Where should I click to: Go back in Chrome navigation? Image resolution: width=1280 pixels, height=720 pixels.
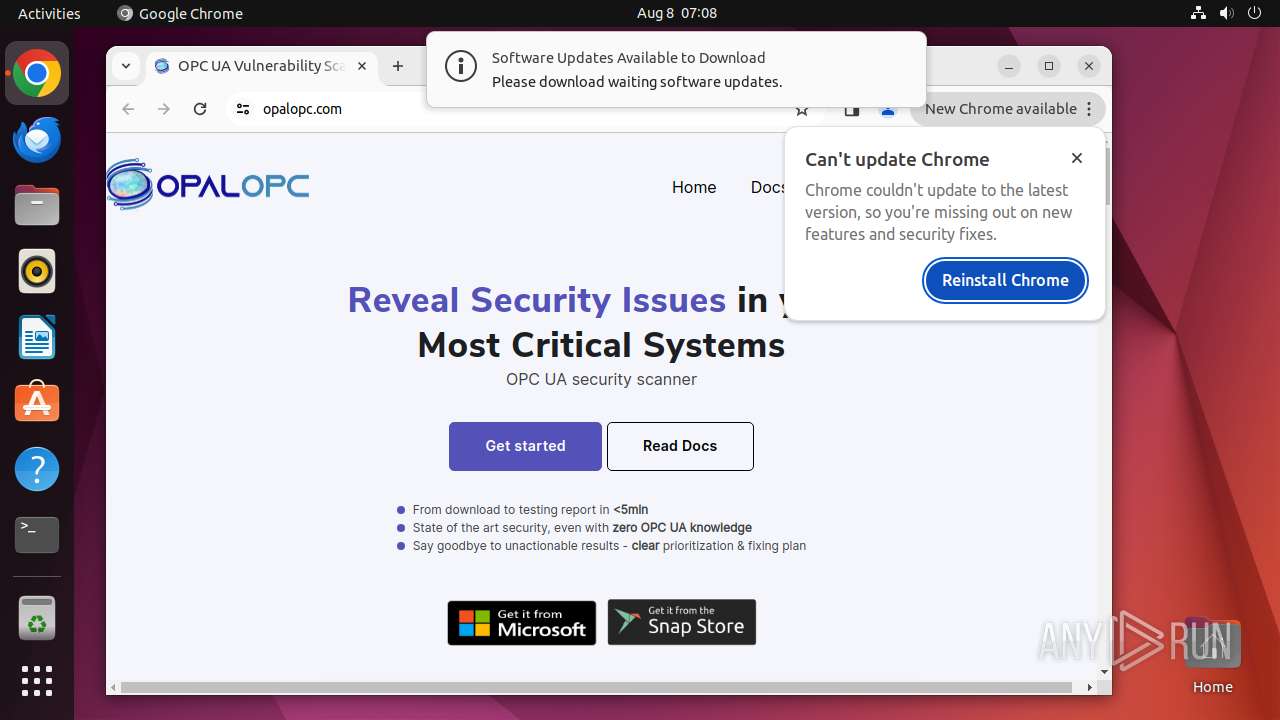coord(128,109)
